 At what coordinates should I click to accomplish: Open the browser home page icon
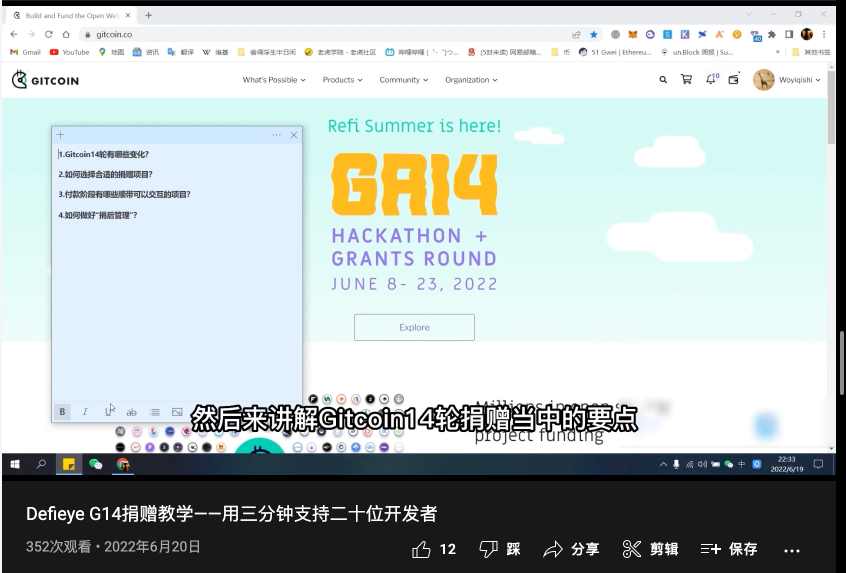click(66, 34)
